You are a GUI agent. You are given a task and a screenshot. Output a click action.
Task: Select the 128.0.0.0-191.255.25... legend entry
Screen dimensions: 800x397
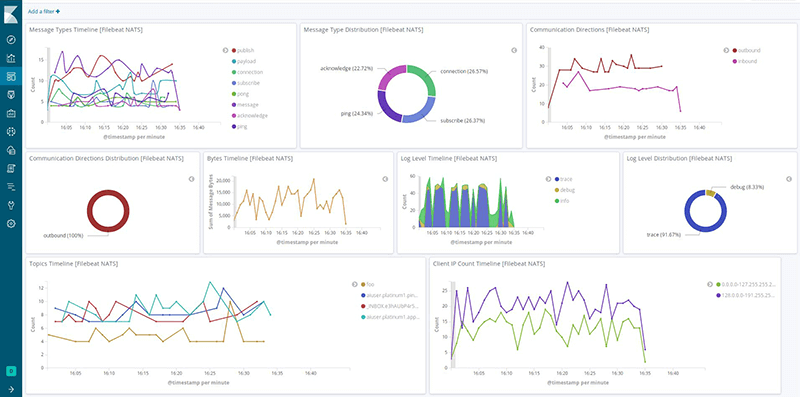(x=746, y=295)
